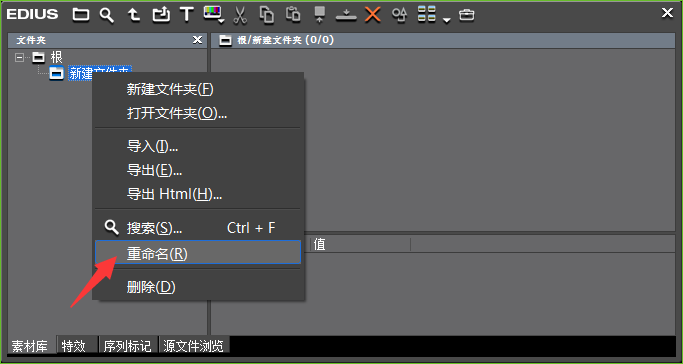Switch to the 源文件浏览 tab
The height and width of the screenshot is (364, 683).
194,346
